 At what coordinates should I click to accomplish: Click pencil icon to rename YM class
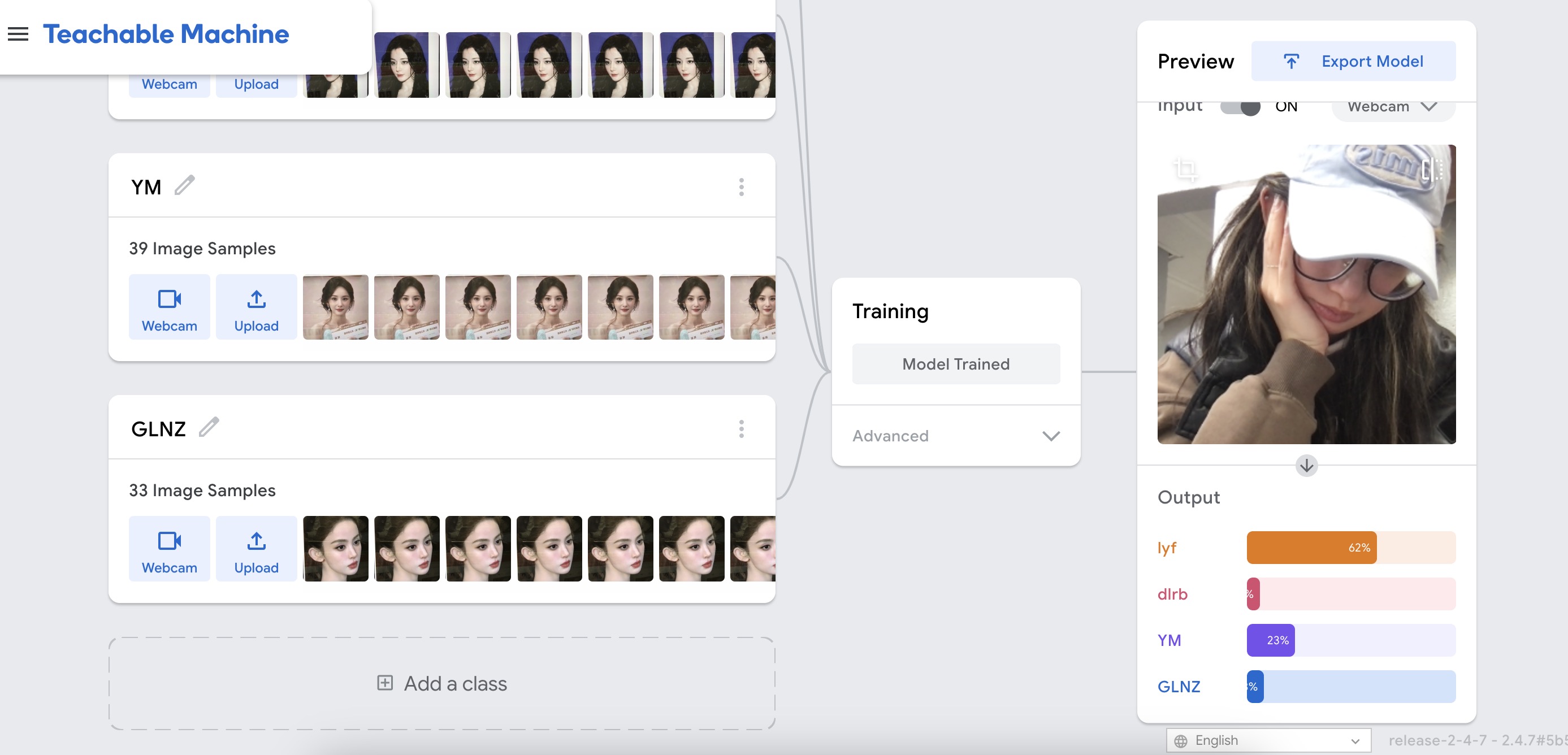click(184, 185)
